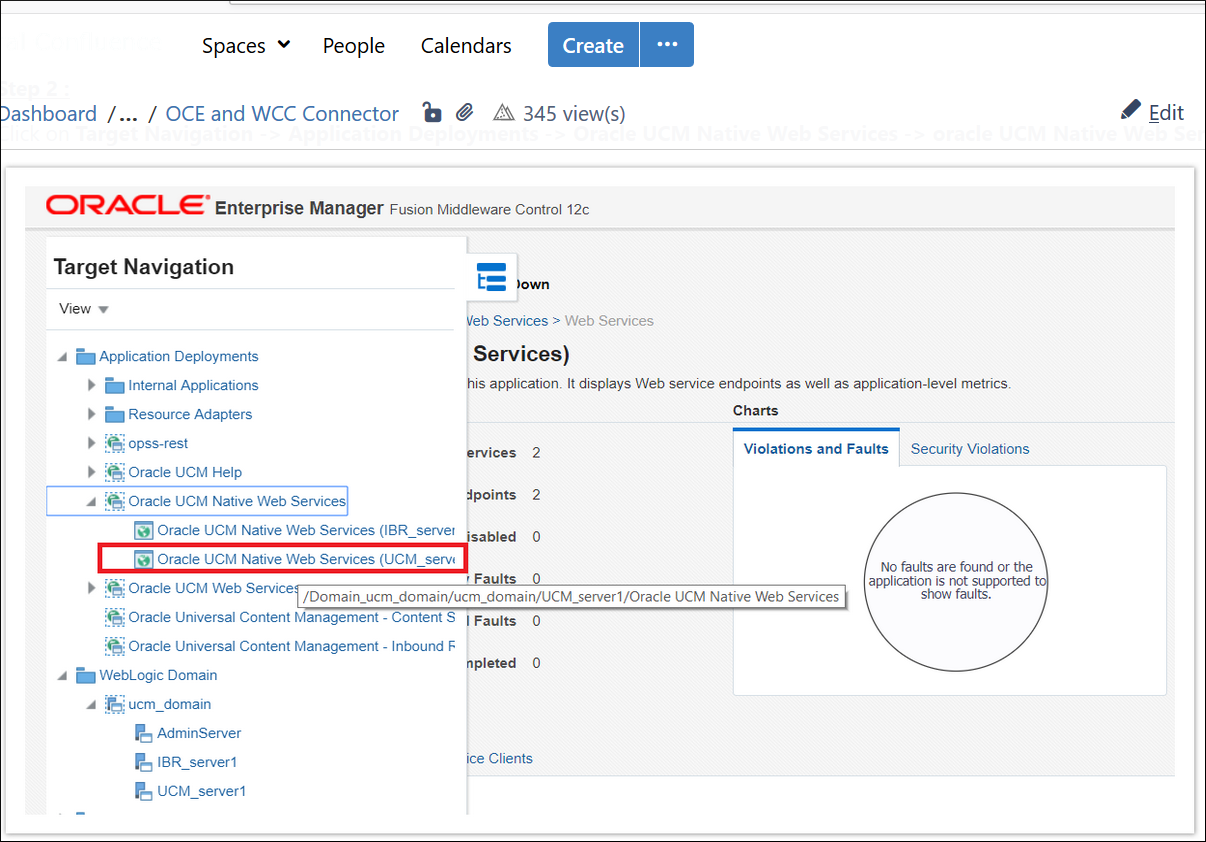Collapse the Oracle UCM Native Web Services node

click(92, 502)
